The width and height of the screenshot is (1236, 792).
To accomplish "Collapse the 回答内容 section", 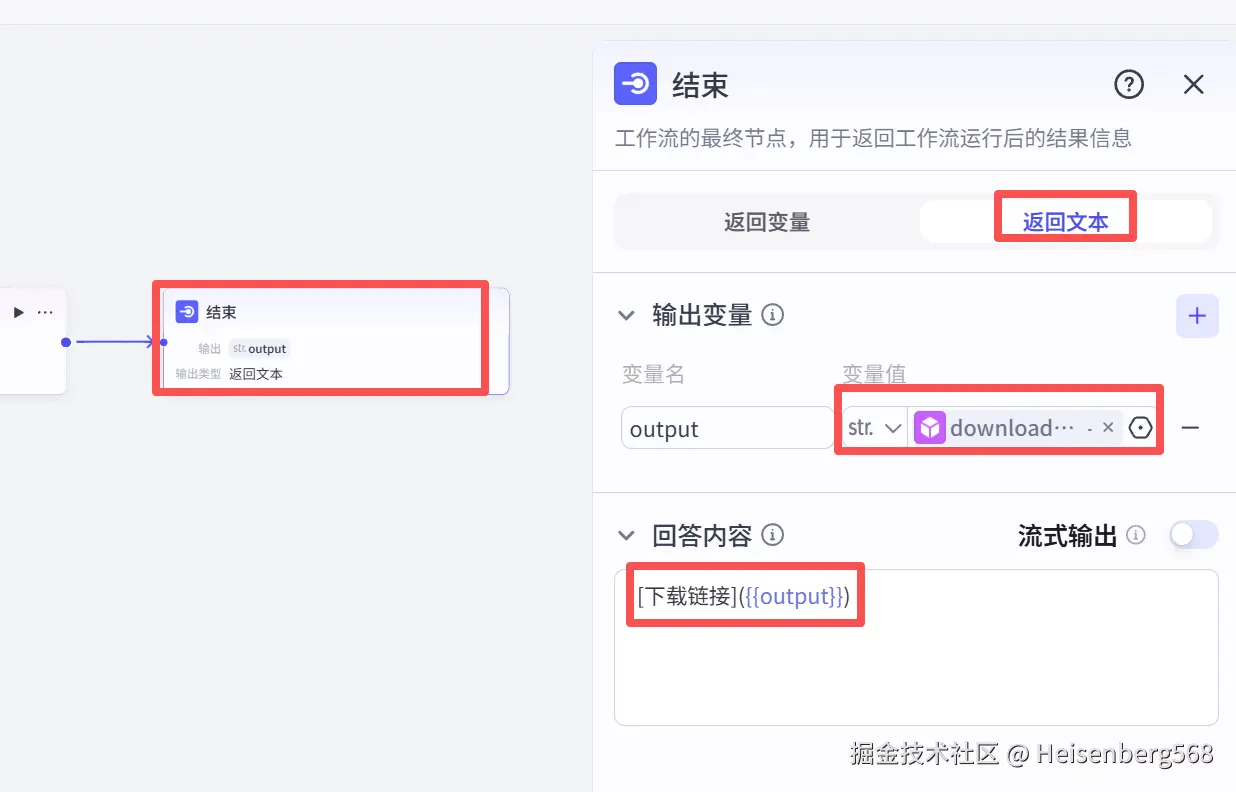I will [x=626, y=536].
